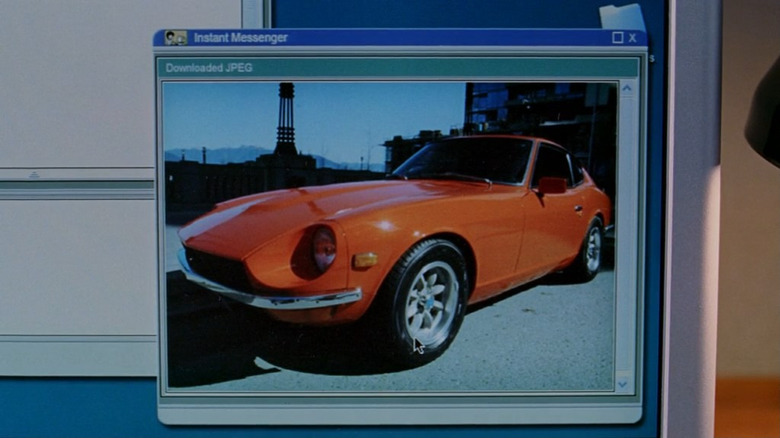Click the 'Downloaded JPEG' header text

pyautogui.click(x=209, y=68)
